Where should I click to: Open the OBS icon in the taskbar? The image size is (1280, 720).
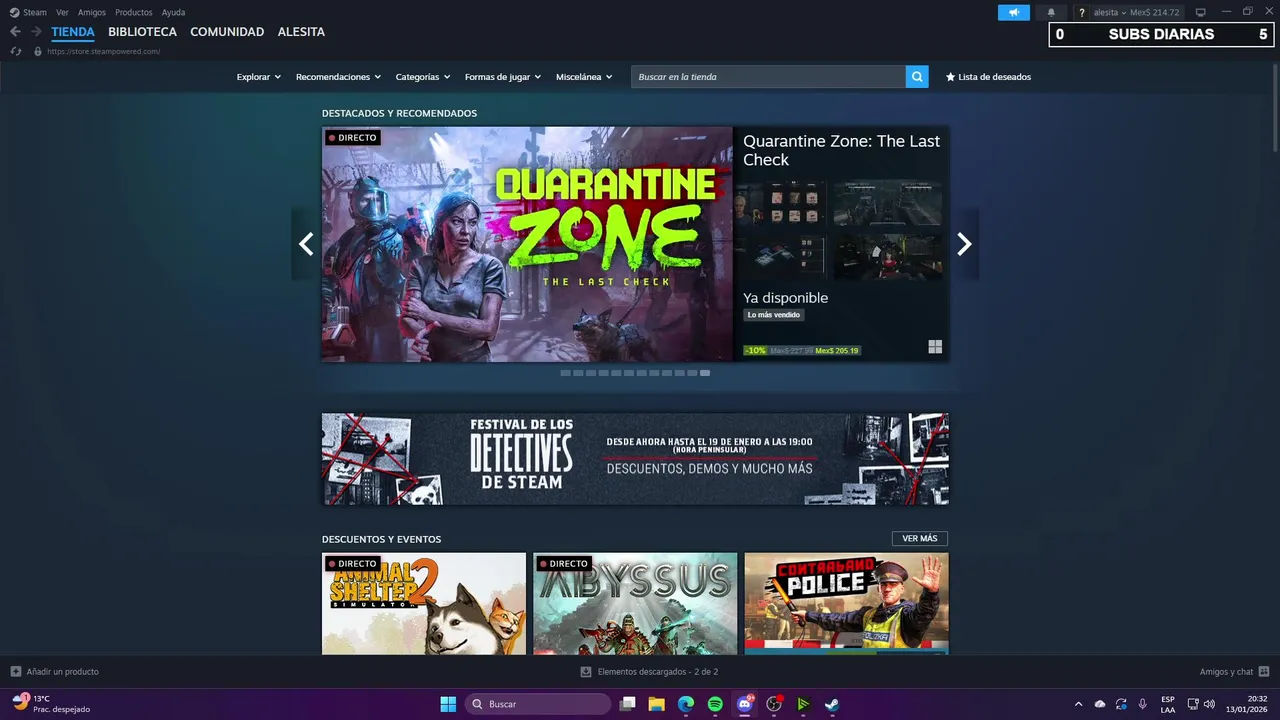(x=774, y=704)
